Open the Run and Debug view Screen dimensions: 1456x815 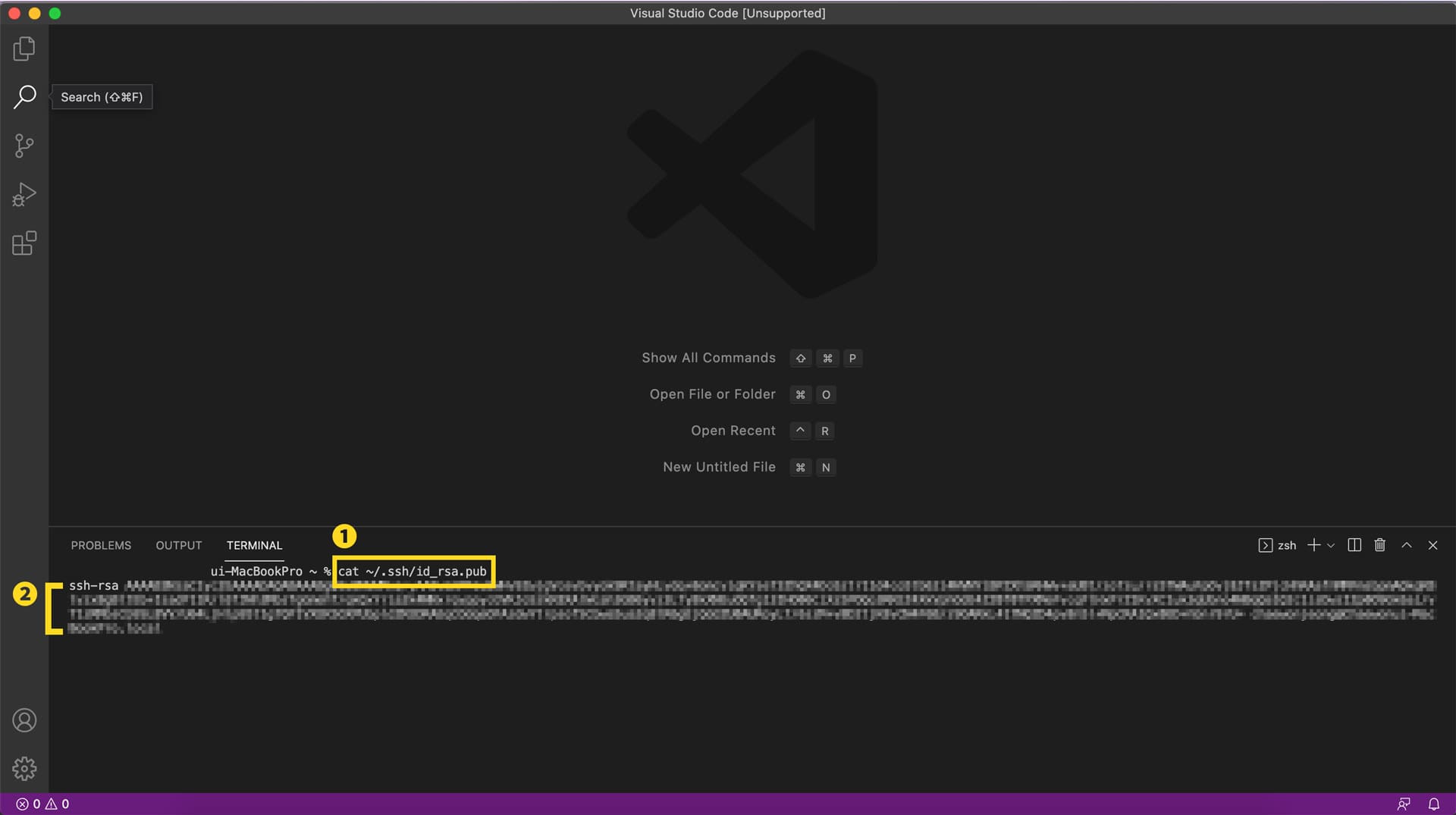click(x=24, y=194)
